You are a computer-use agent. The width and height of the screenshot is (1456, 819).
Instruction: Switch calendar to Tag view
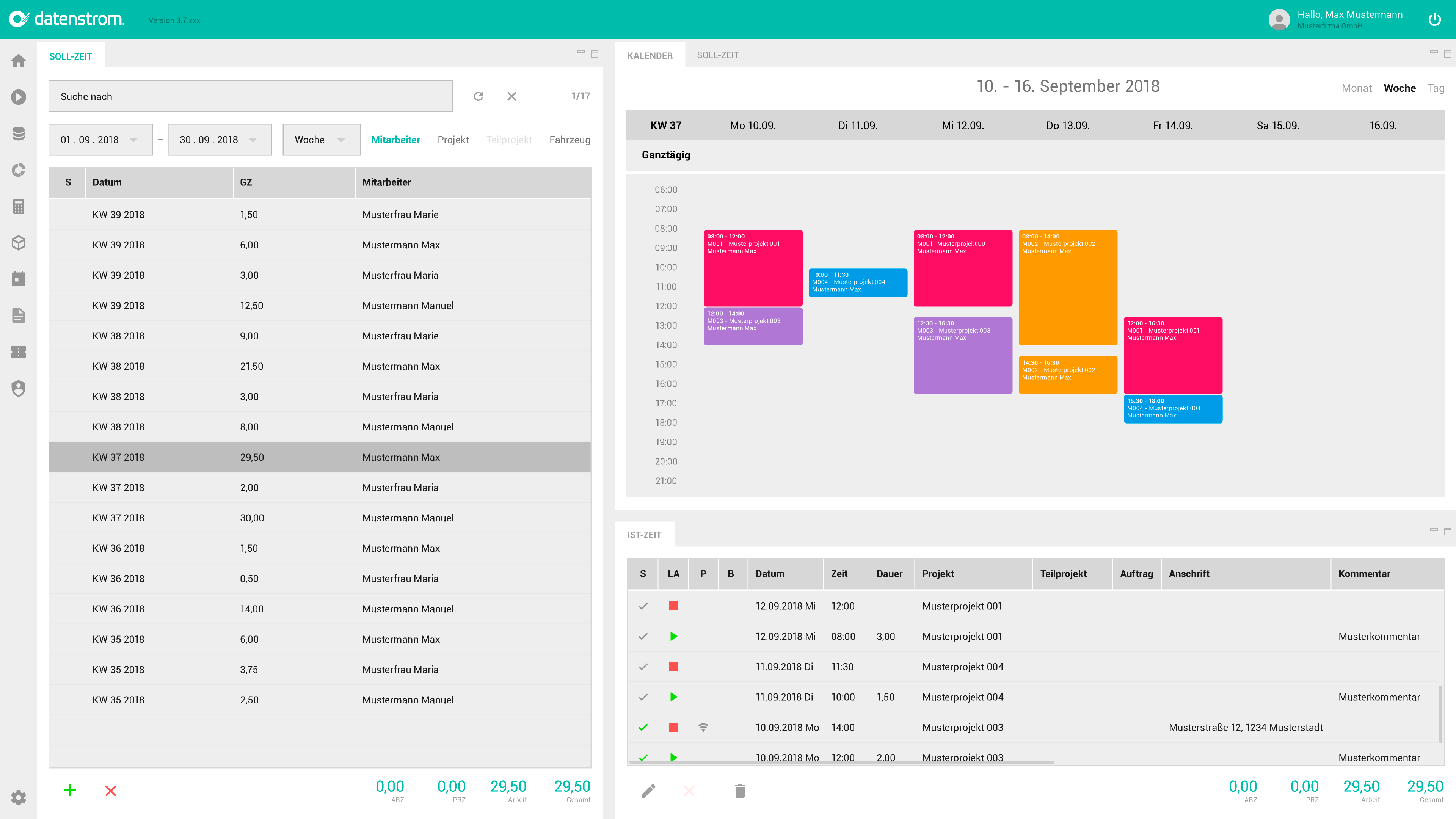coord(1435,88)
